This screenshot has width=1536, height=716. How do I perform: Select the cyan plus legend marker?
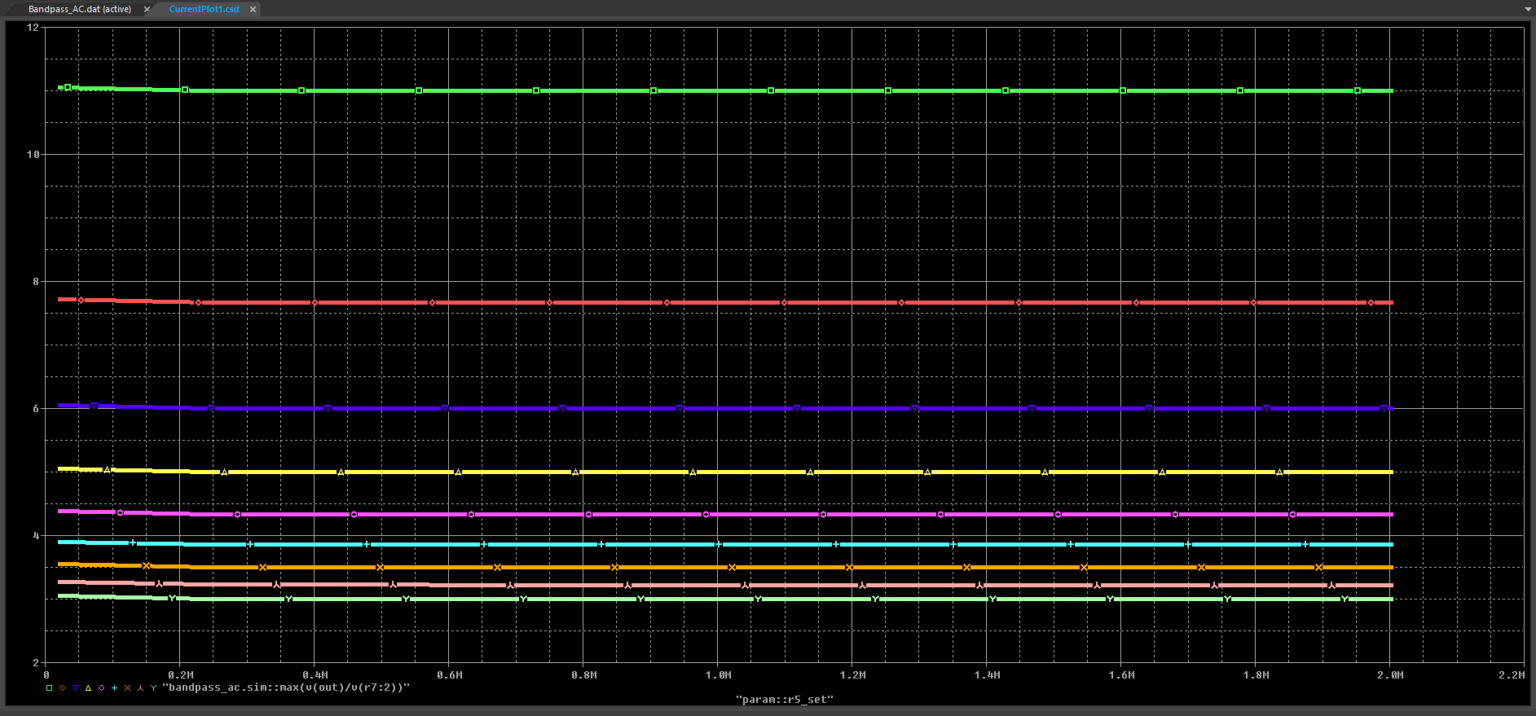114,688
